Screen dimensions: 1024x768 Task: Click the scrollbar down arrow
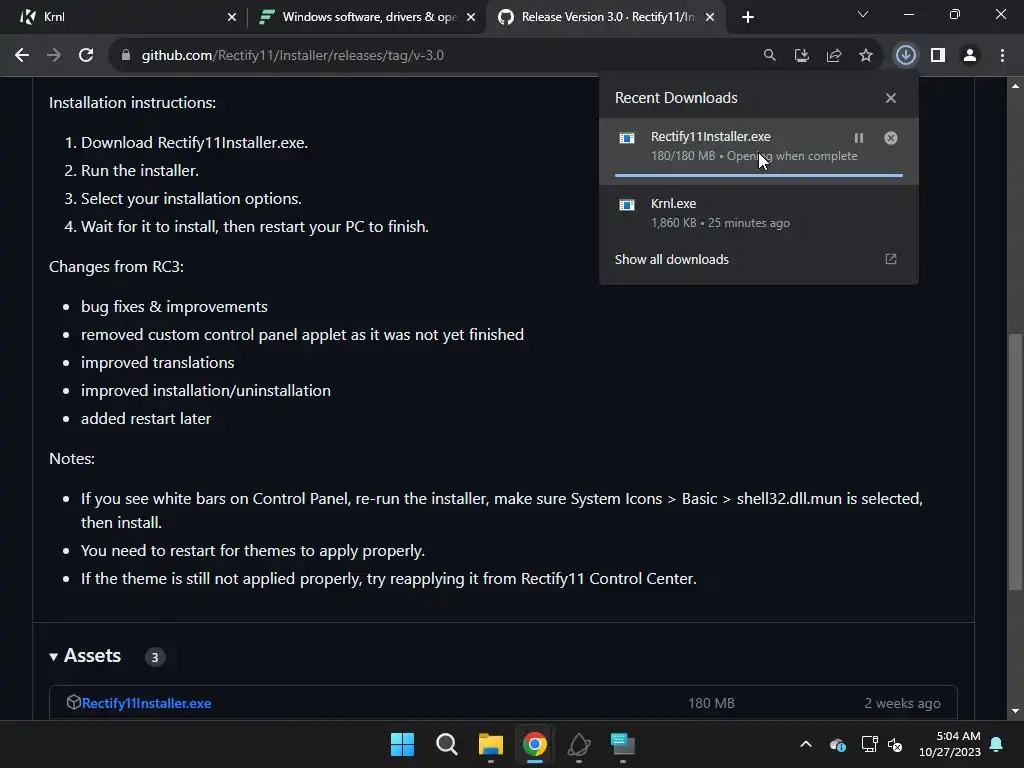tap(1015, 711)
